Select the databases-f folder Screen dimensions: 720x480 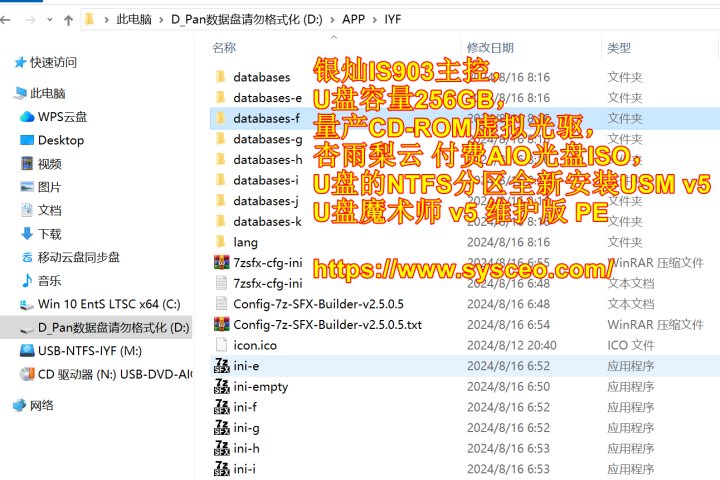[x=266, y=119]
